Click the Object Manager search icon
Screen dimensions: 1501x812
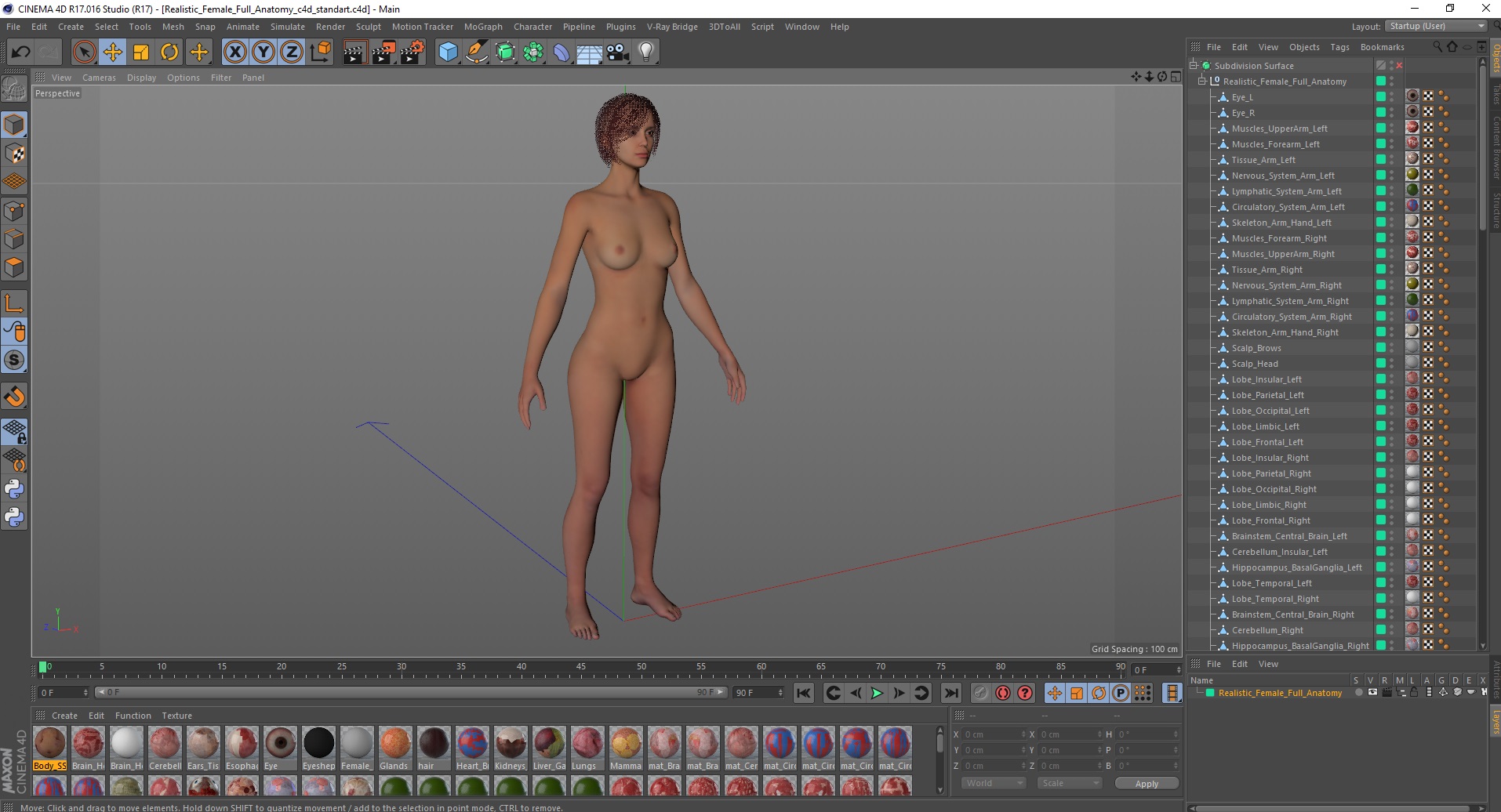[1437, 47]
